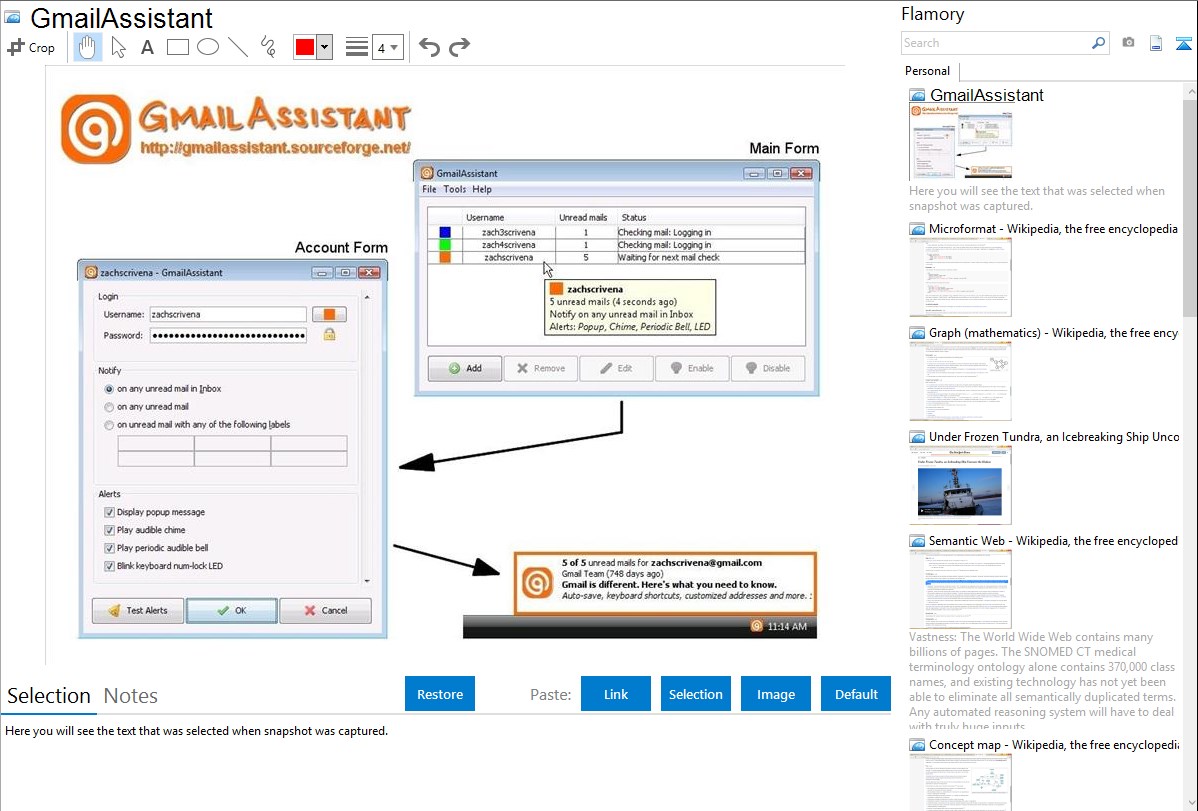Click the selected text description below Selection tab
Screen dimensions: 1198x811
(x=196, y=732)
